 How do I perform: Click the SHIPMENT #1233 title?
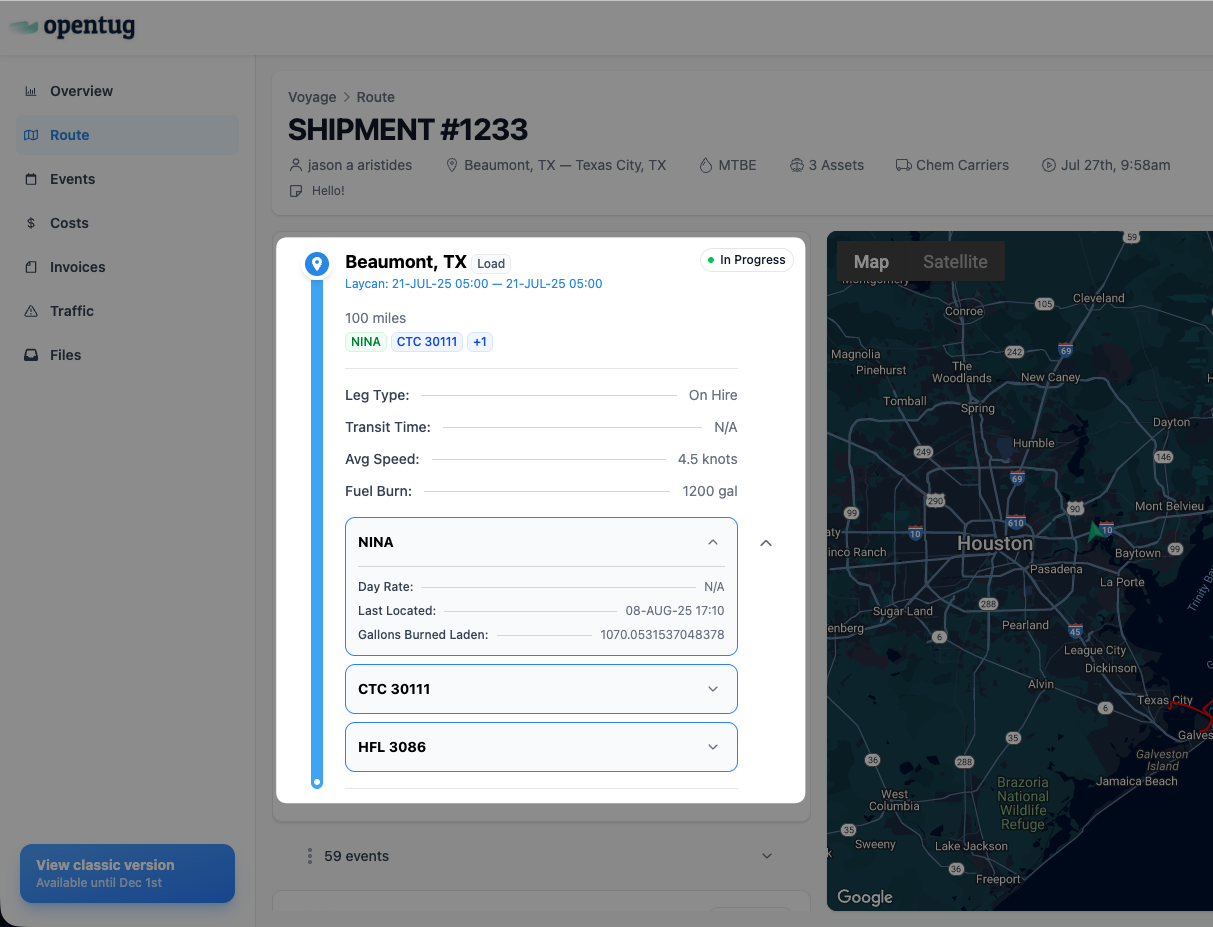(x=408, y=130)
